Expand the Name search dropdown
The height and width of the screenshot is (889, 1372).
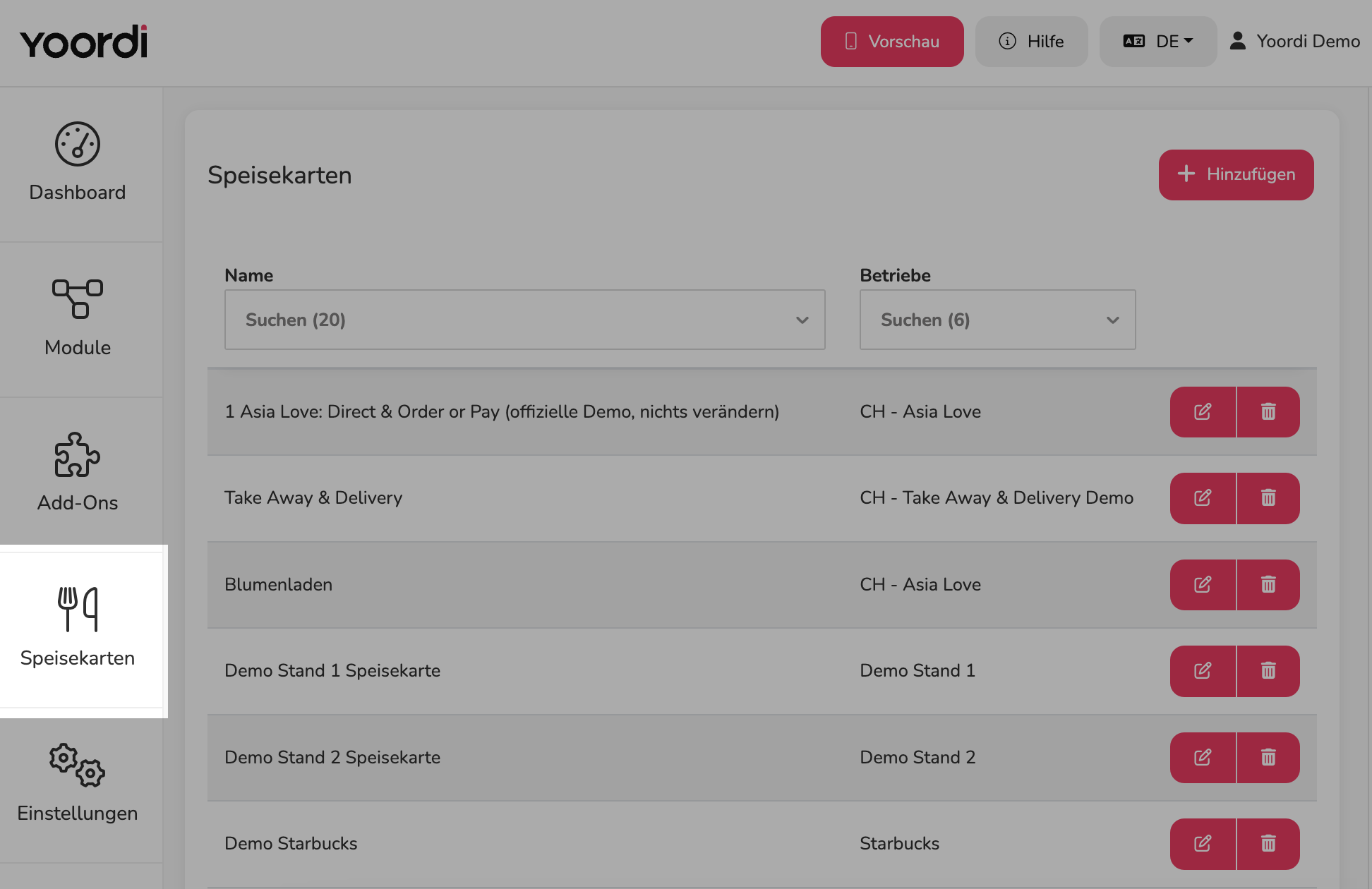(524, 320)
